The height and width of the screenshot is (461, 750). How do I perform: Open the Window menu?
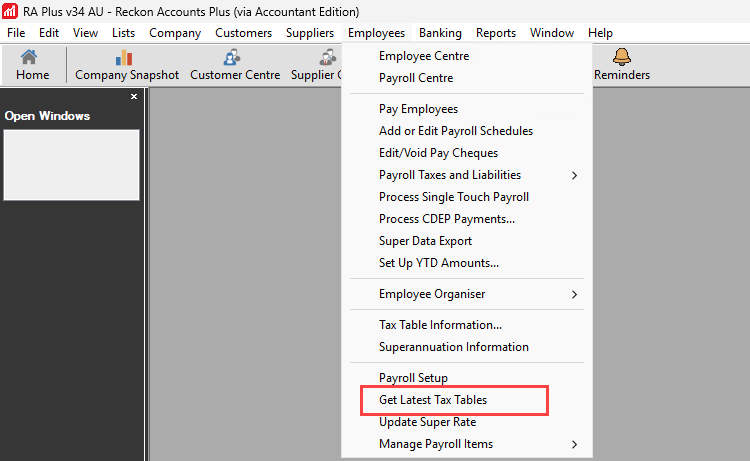551,33
